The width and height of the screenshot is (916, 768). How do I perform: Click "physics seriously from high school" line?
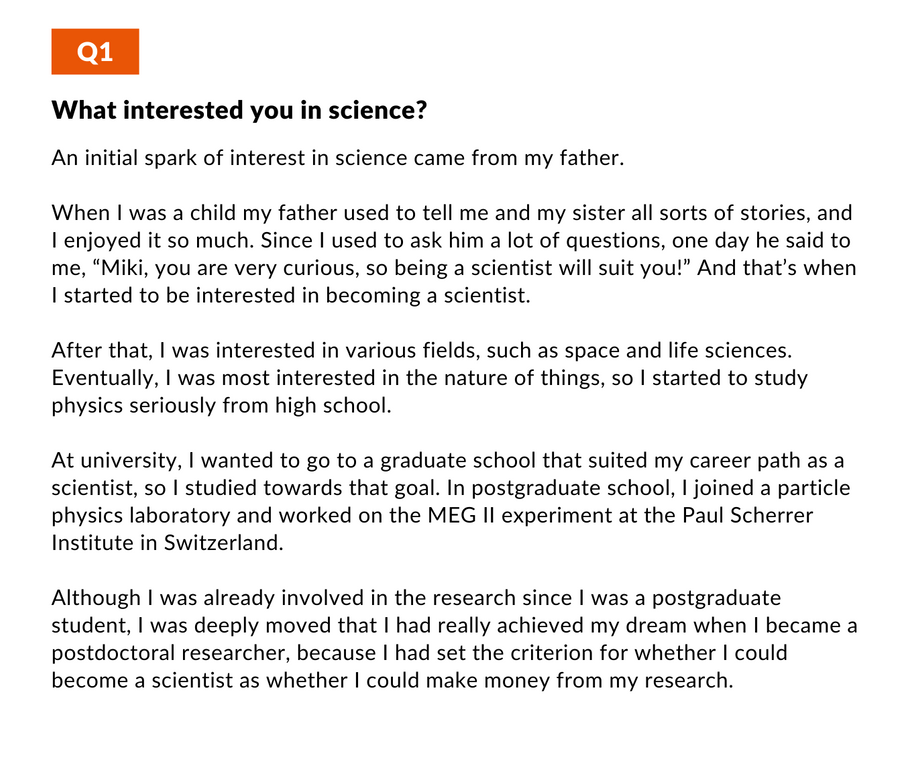point(221,405)
